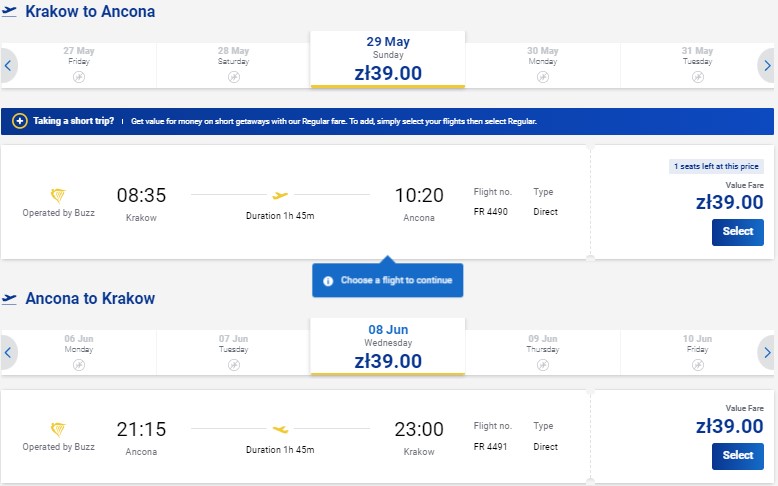Click the Taking a short trip banner text
778x486 pixels.
click(73, 121)
